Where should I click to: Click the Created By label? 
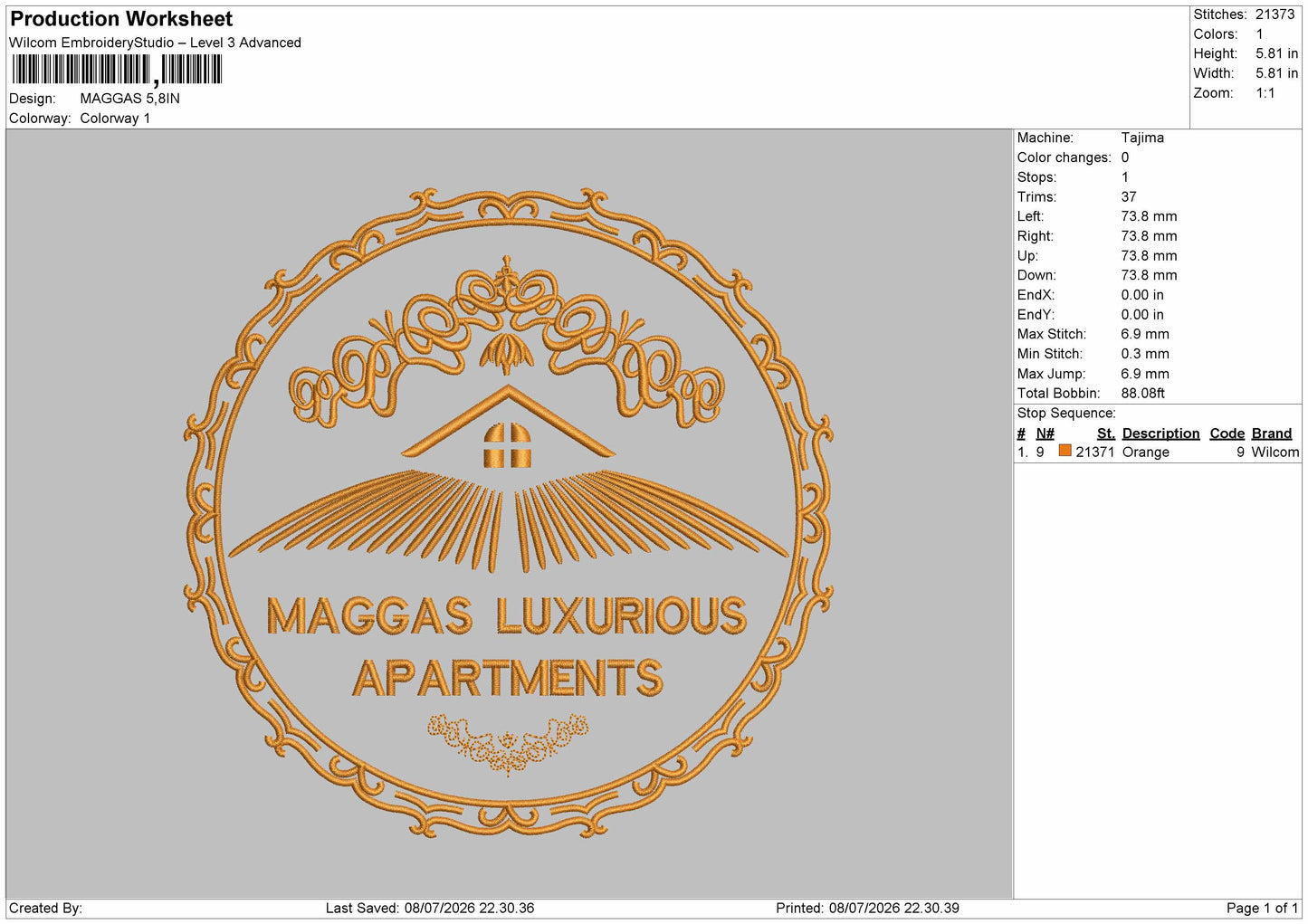(x=45, y=909)
